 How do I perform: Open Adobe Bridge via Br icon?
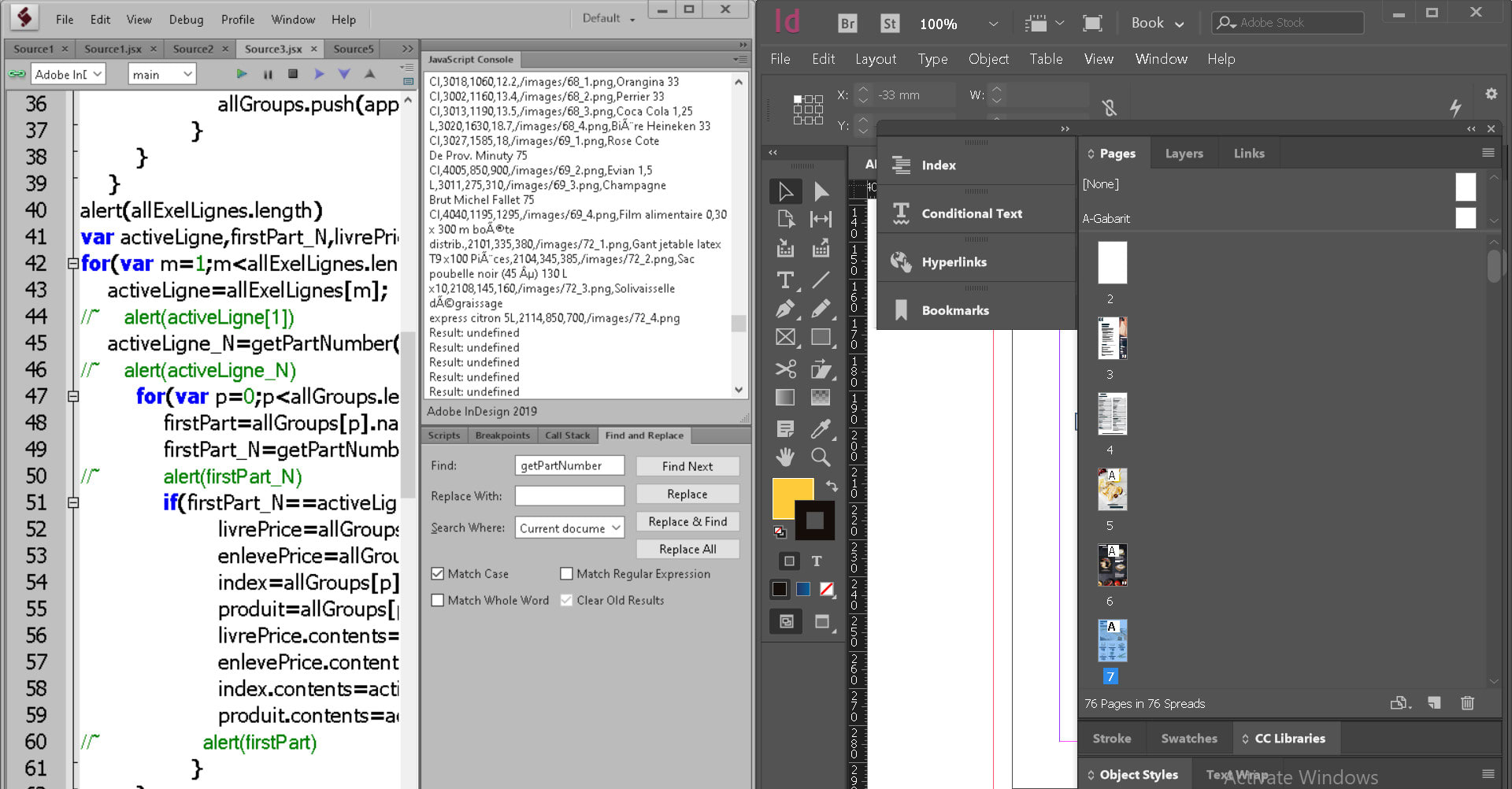point(847,24)
